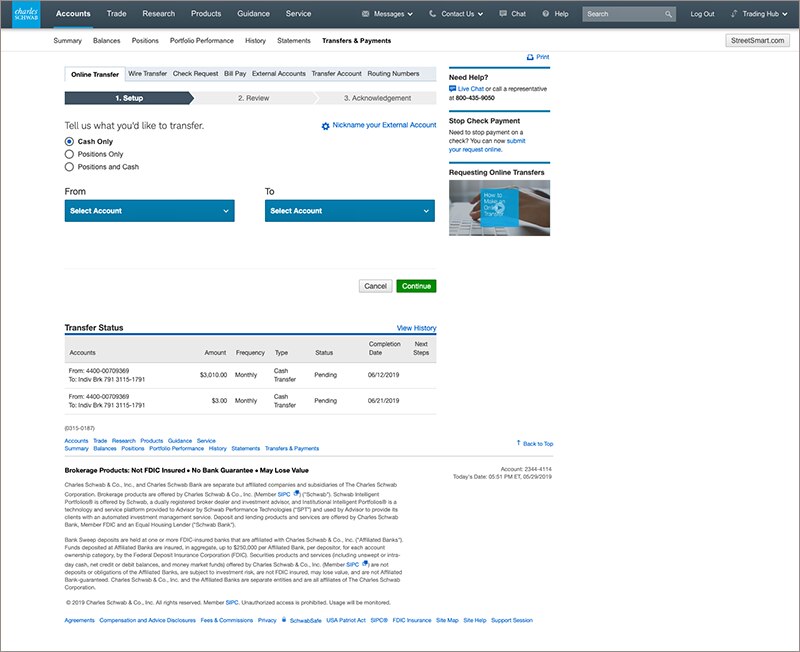The image size is (800, 652).
Task: Click the green Continue button
Action: [416, 286]
